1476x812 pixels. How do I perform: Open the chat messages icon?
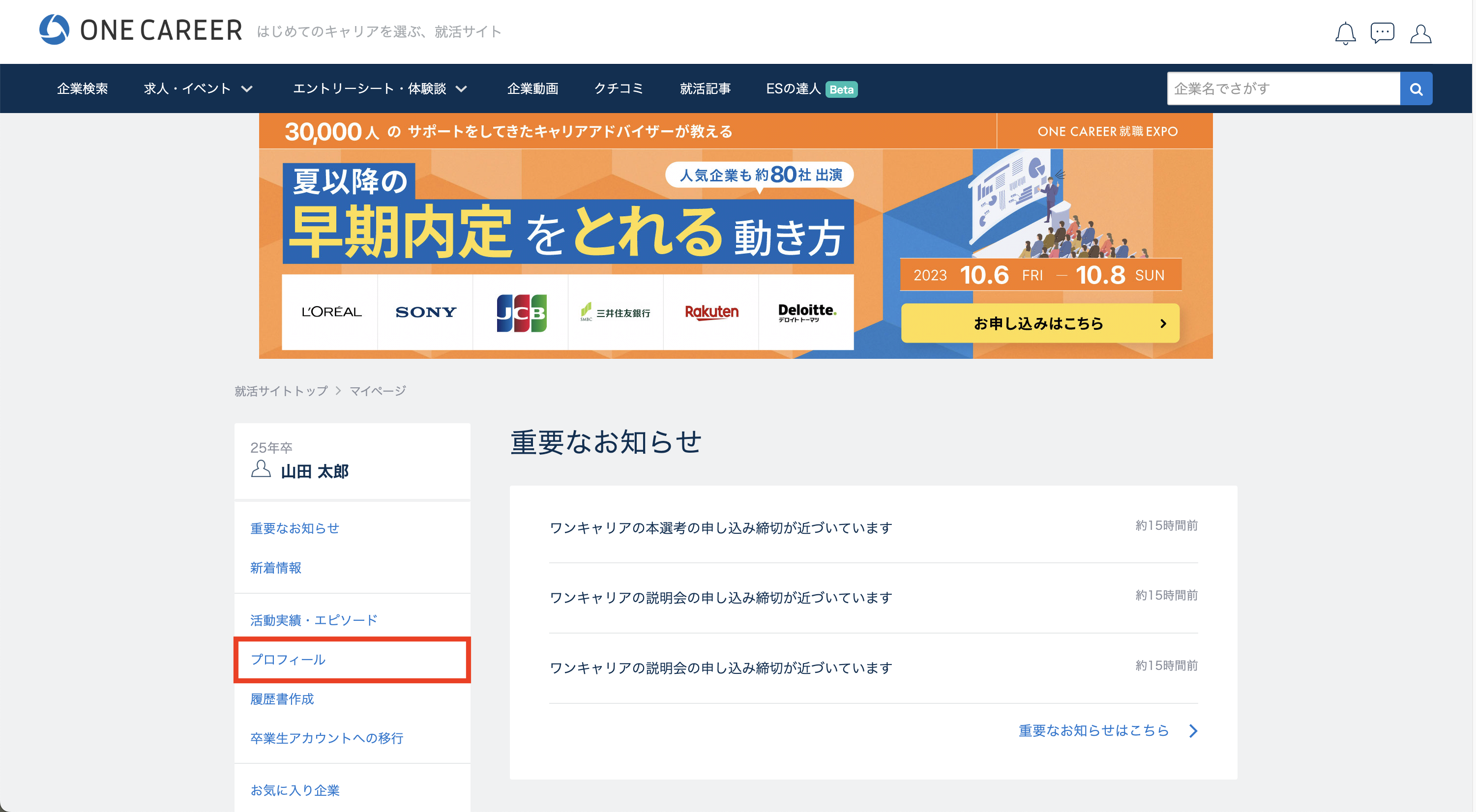pyautogui.click(x=1382, y=32)
